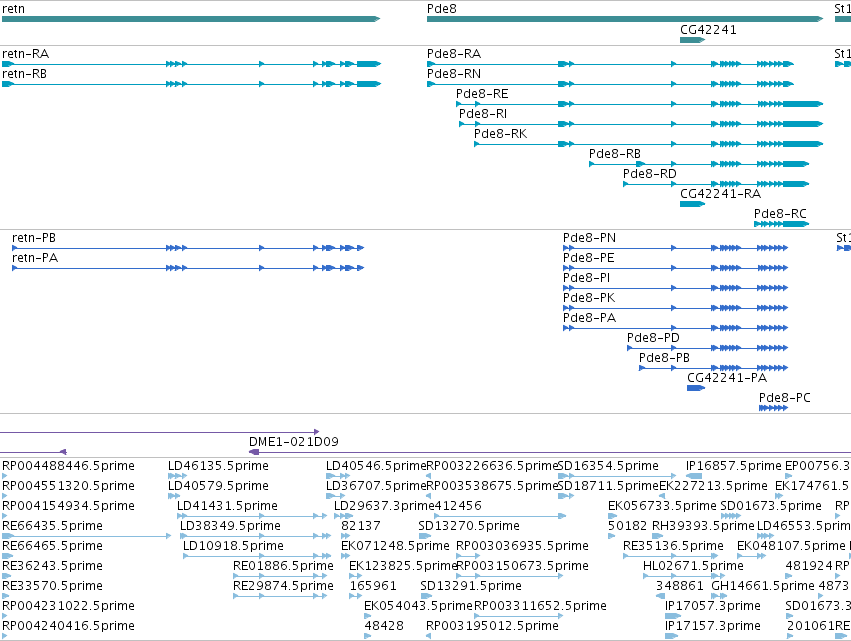851x641 pixels.
Task: Select the Pde8-RK transcript label
Action: [x=500, y=134]
